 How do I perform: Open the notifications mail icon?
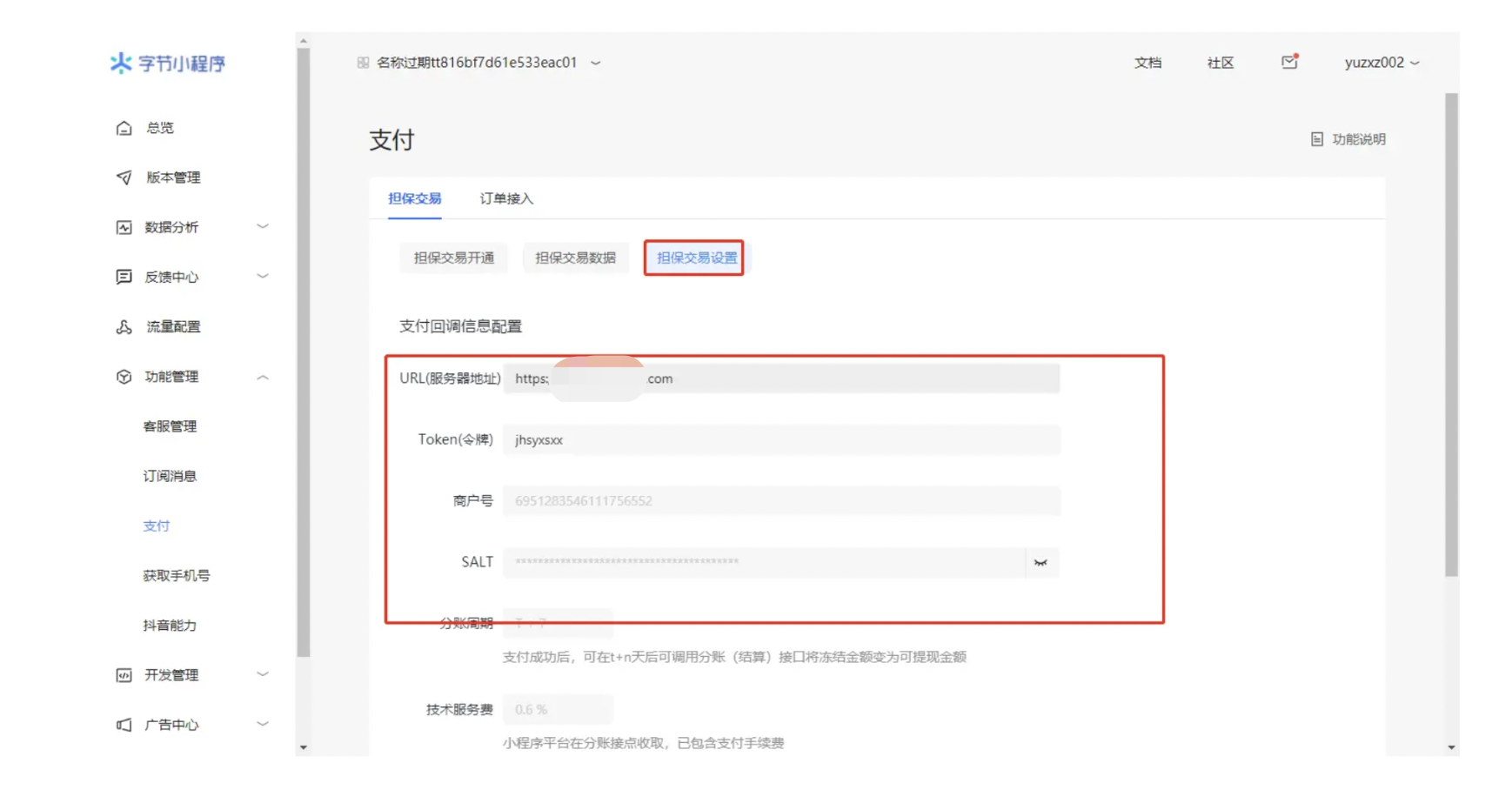[x=1289, y=62]
